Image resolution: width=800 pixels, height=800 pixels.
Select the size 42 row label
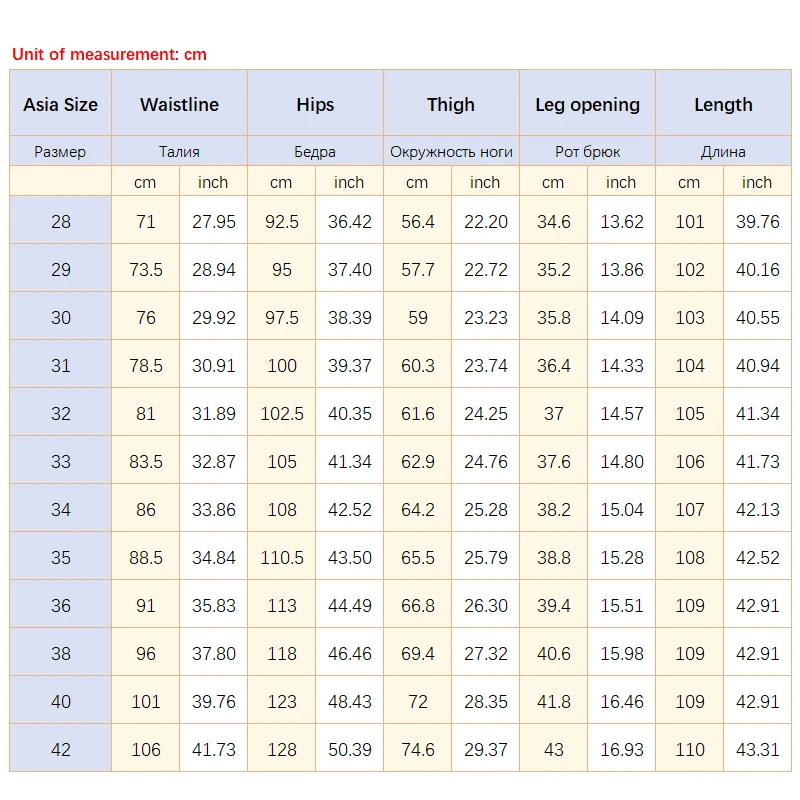point(61,749)
